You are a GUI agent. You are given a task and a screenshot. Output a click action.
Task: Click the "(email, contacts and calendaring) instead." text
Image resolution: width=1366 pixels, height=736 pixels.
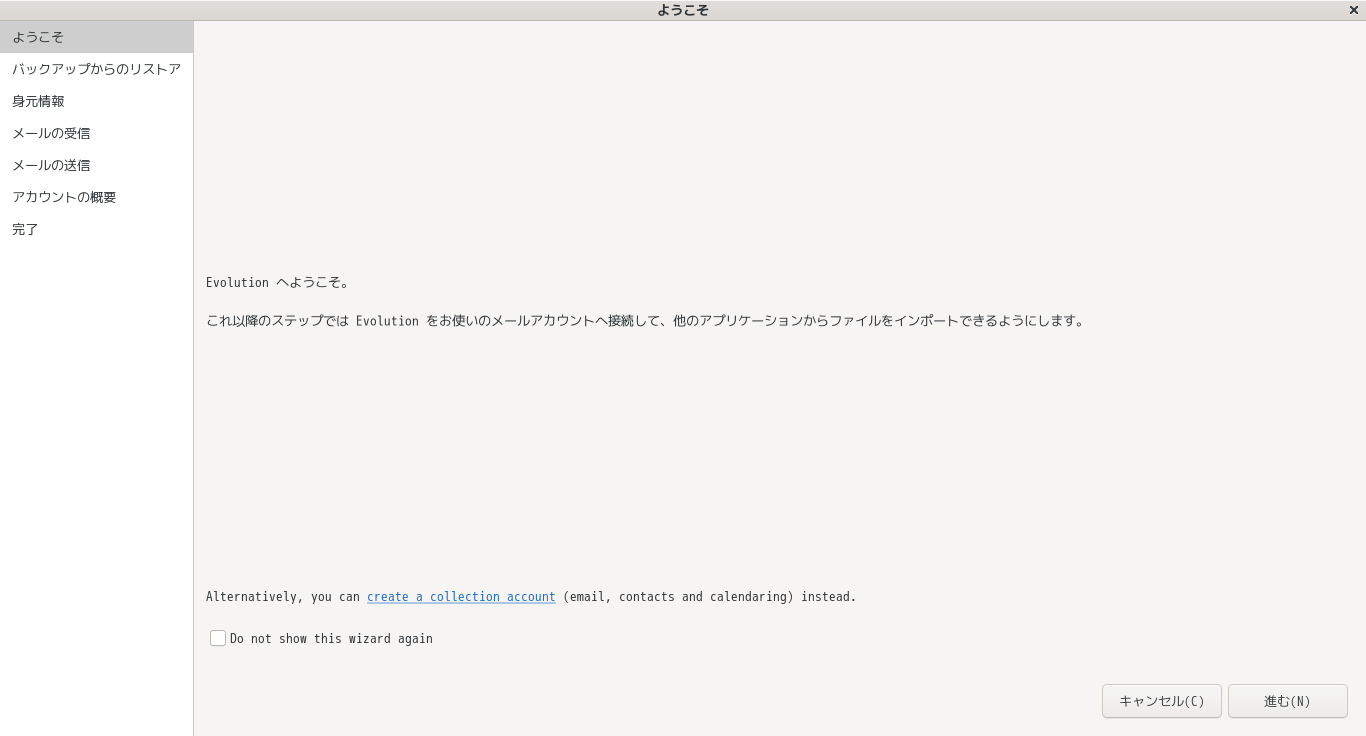click(710, 597)
